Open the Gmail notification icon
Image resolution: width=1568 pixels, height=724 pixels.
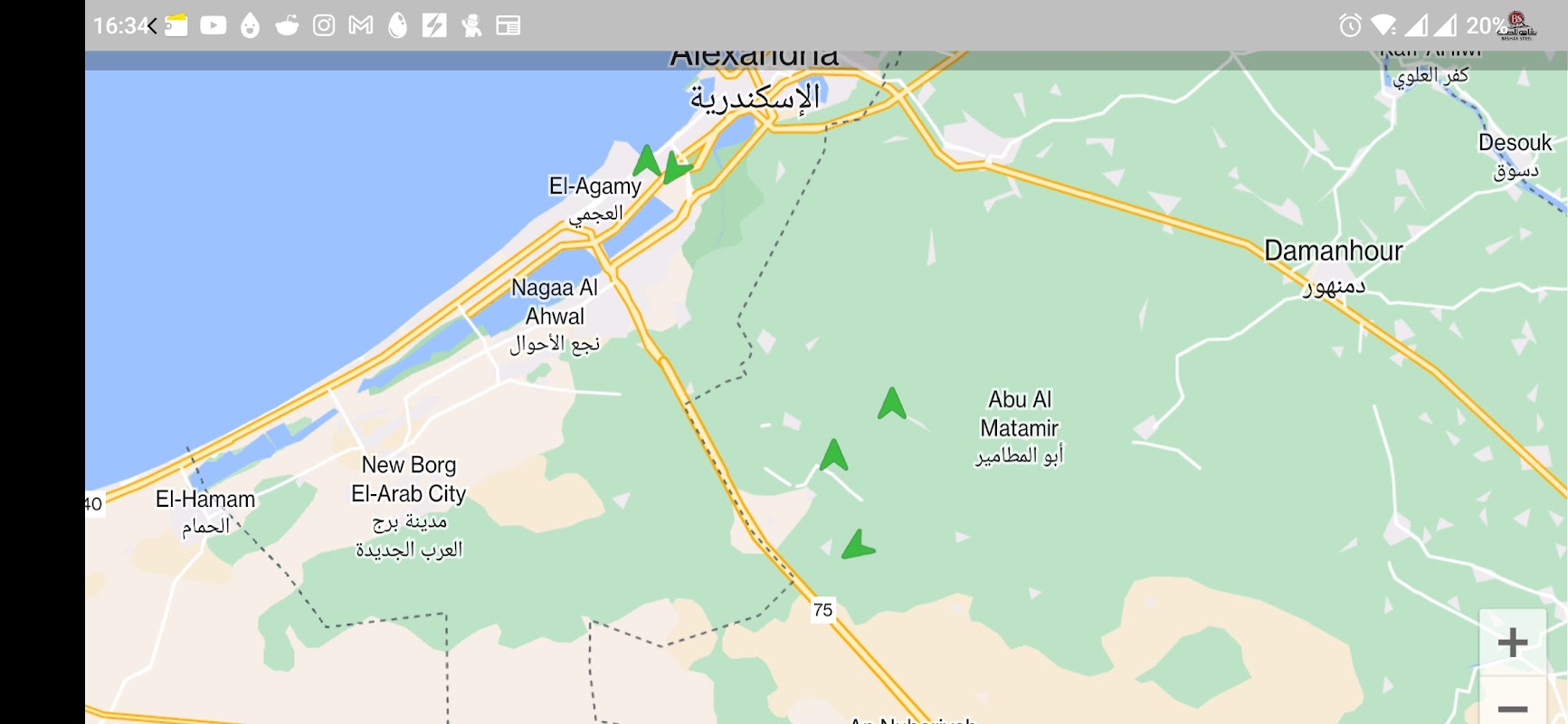(x=361, y=25)
